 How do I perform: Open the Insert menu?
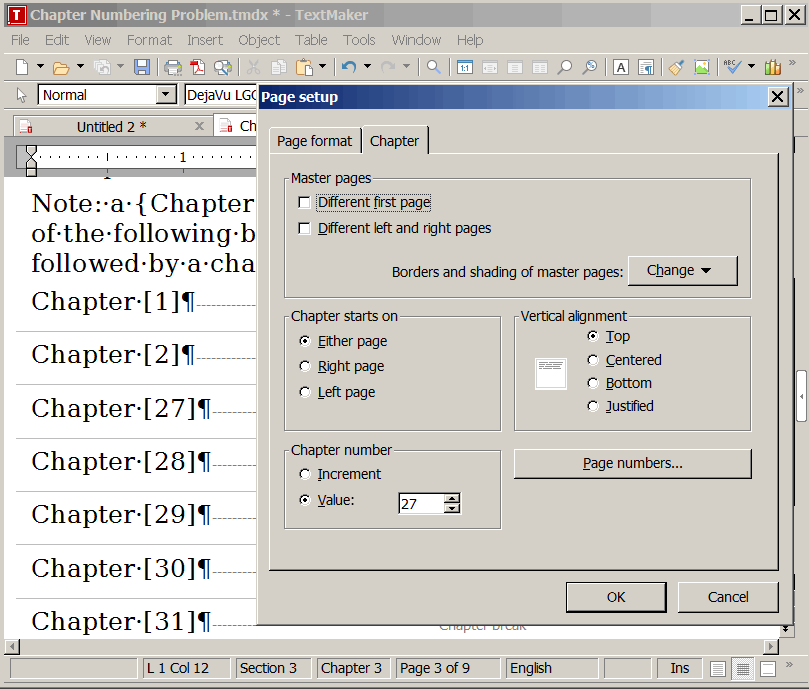[x=205, y=40]
